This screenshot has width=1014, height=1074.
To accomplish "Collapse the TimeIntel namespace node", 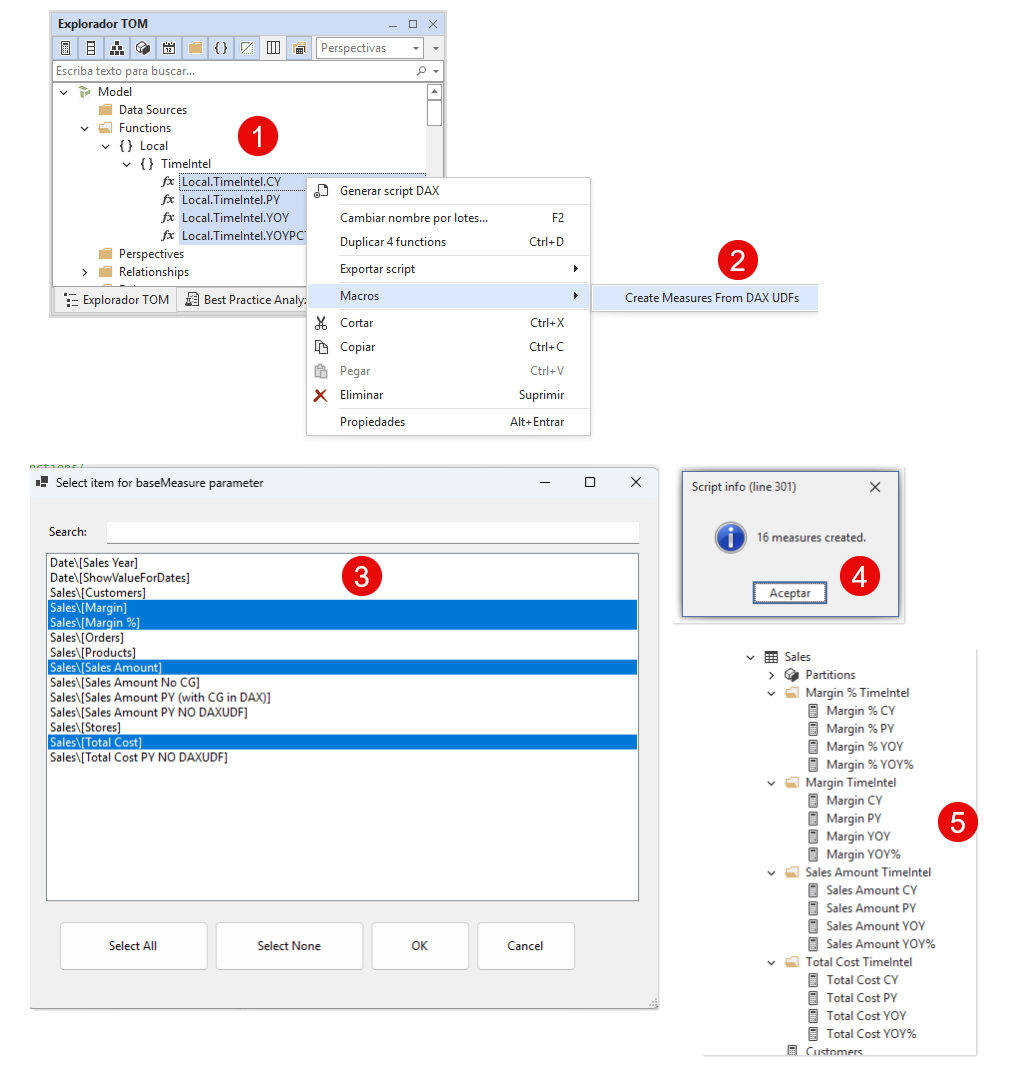I will (x=127, y=164).
